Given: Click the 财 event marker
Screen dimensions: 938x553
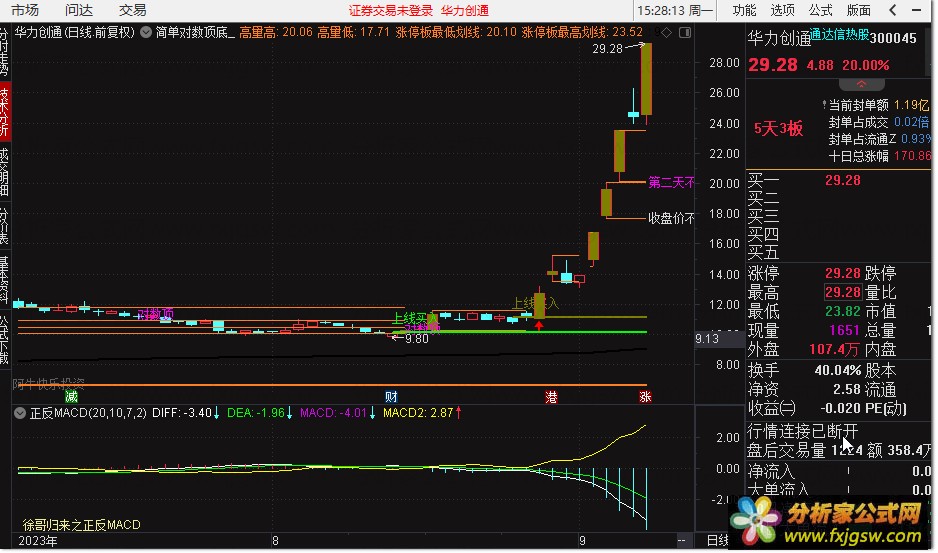Looking at the screenshot, I should (x=391, y=396).
